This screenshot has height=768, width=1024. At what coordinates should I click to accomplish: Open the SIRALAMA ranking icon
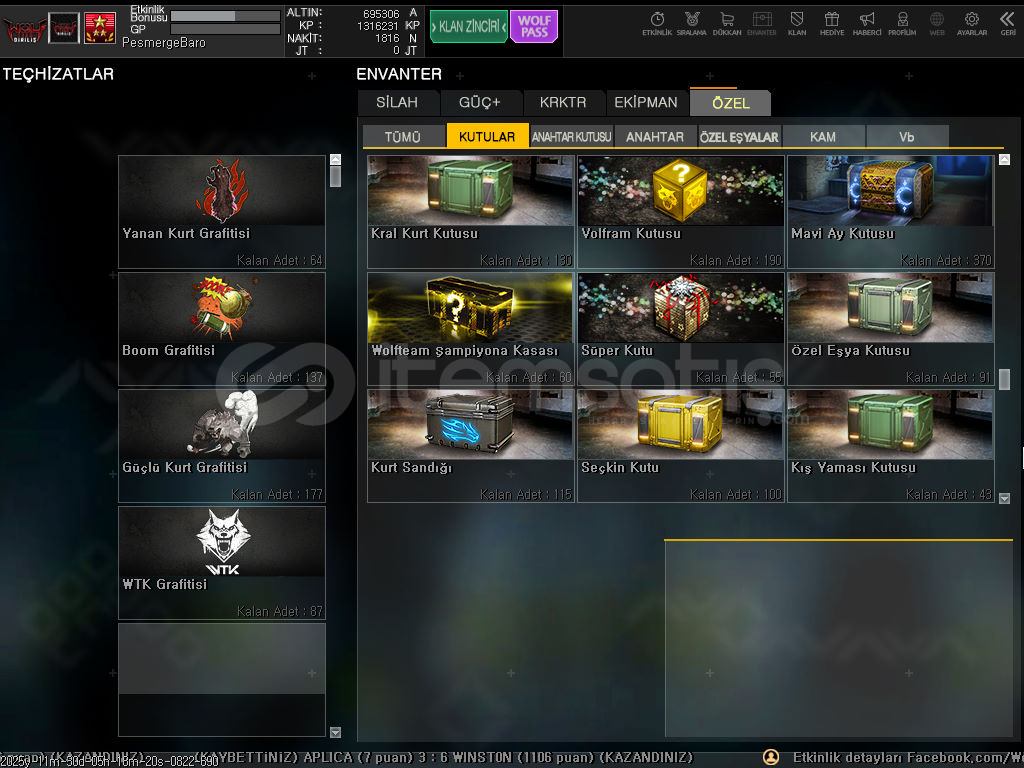click(x=692, y=24)
